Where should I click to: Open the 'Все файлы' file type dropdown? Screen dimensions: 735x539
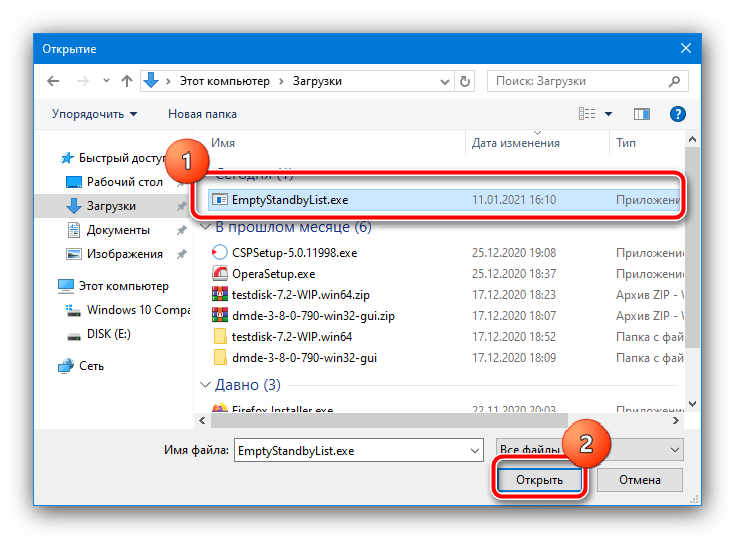pos(589,450)
